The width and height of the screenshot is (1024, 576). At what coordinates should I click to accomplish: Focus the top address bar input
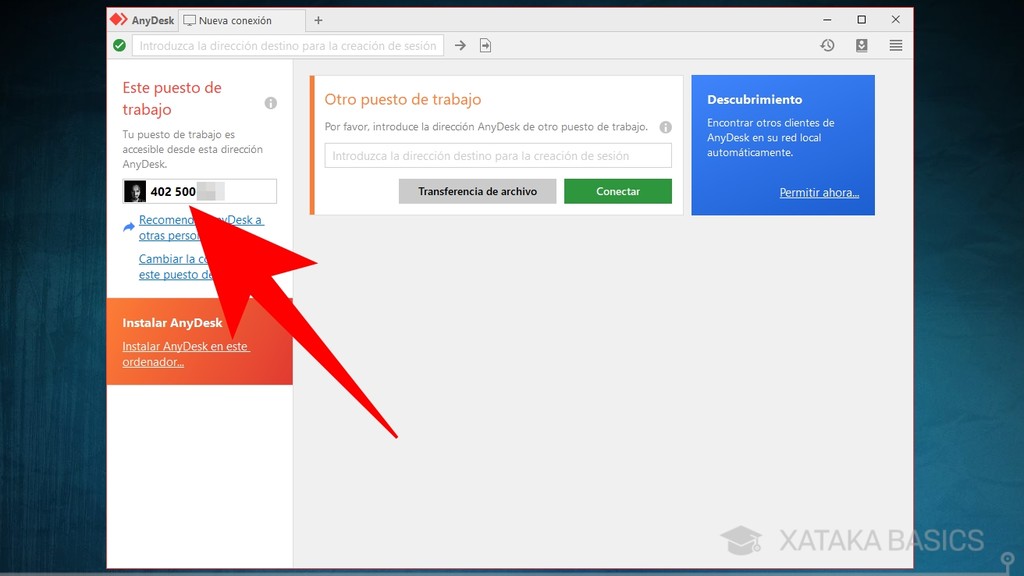(x=288, y=46)
